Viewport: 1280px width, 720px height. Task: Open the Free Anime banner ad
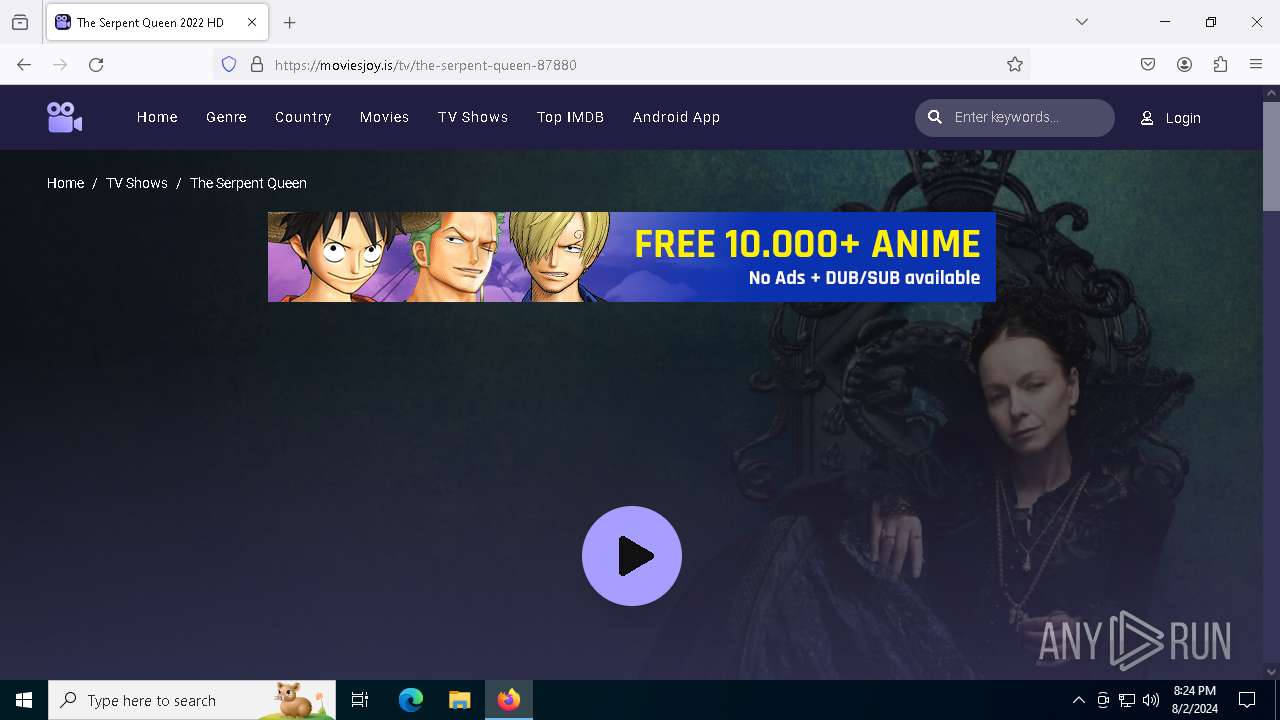pos(632,257)
